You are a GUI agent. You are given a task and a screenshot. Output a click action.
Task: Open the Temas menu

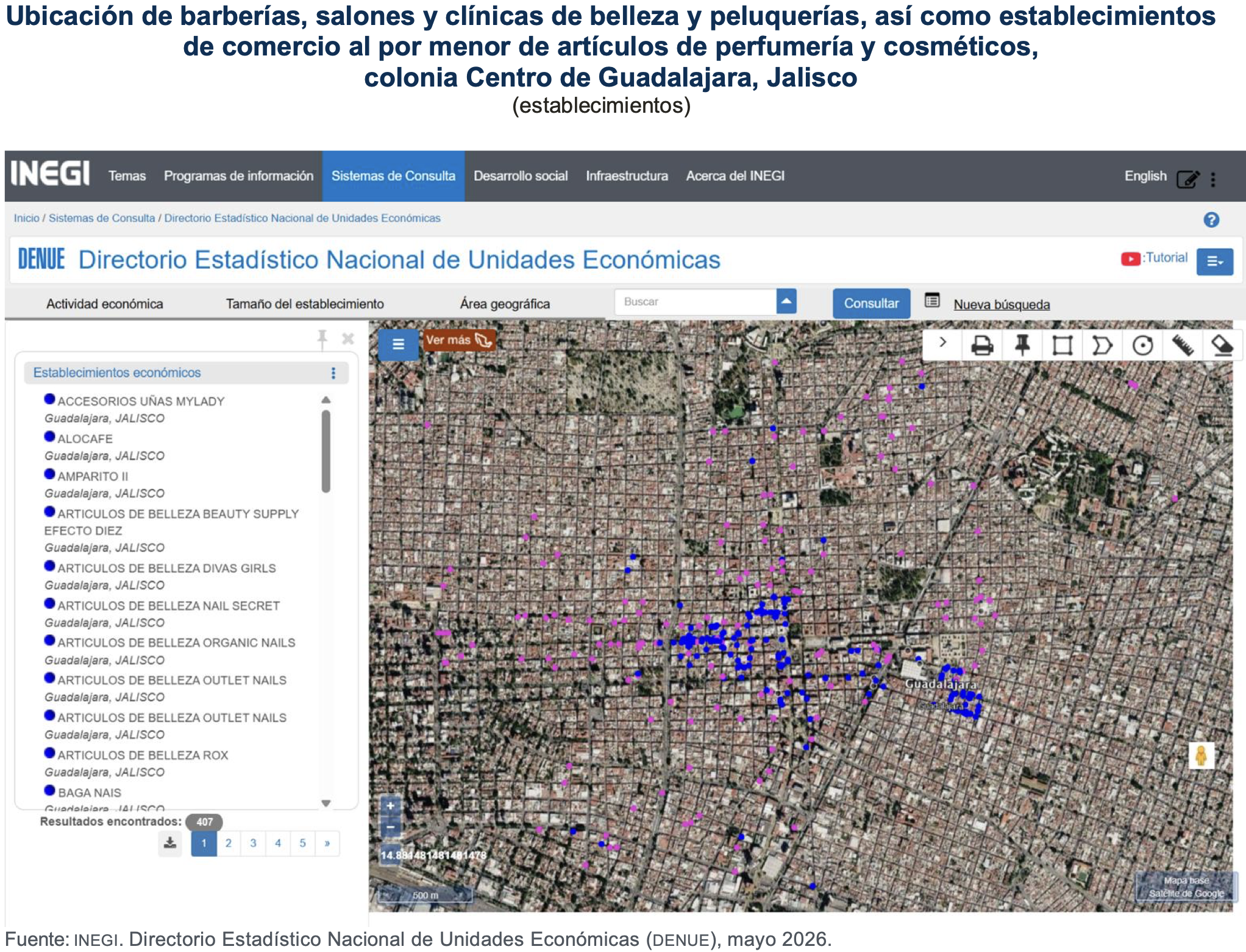(x=127, y=176)
